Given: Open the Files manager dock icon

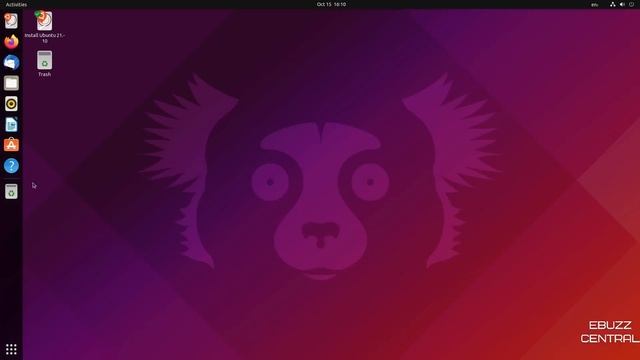Looking at the screenshot, I should pyautogui.click(x=11, y=83).
